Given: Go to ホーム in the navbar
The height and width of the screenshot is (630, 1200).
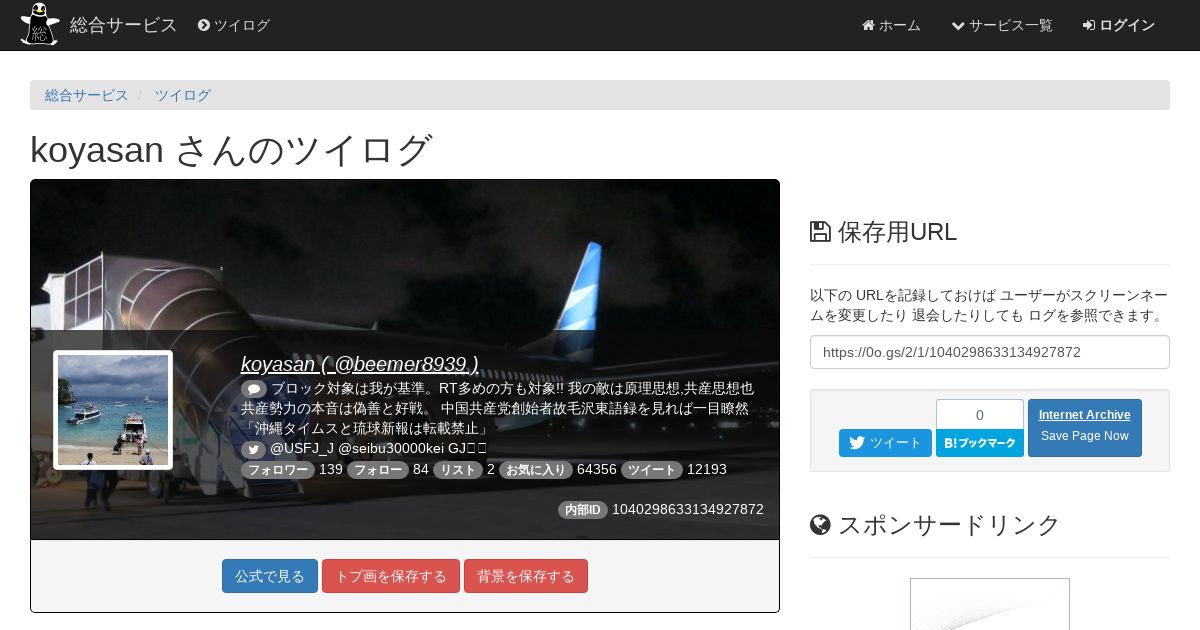Looking at the screenshot, I should [x=891, y=25].
